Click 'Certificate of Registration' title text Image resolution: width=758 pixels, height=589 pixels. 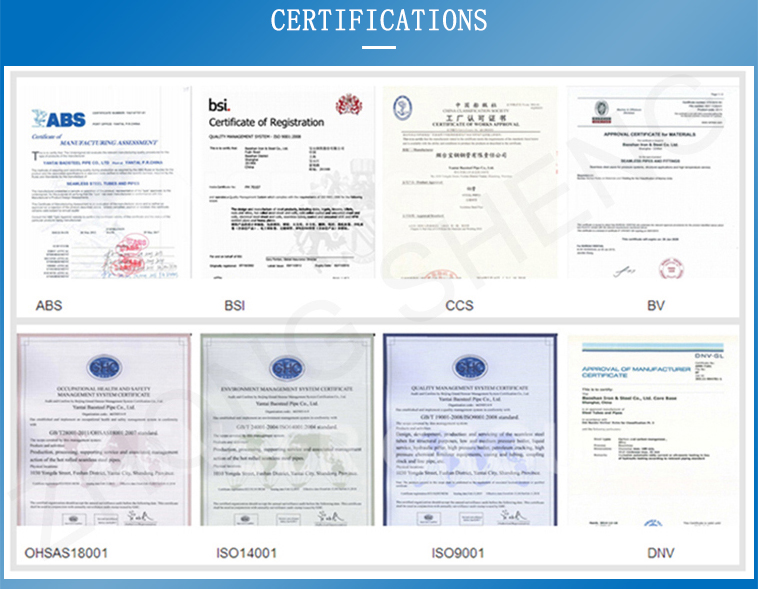point(266,122)
